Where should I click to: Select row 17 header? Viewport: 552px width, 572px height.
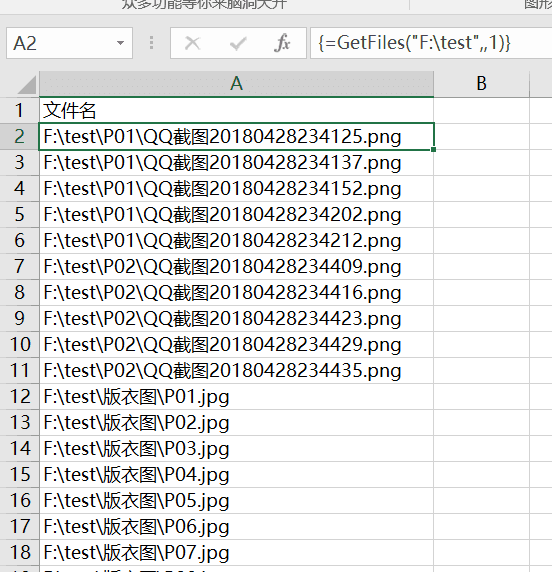coord(20,527)
